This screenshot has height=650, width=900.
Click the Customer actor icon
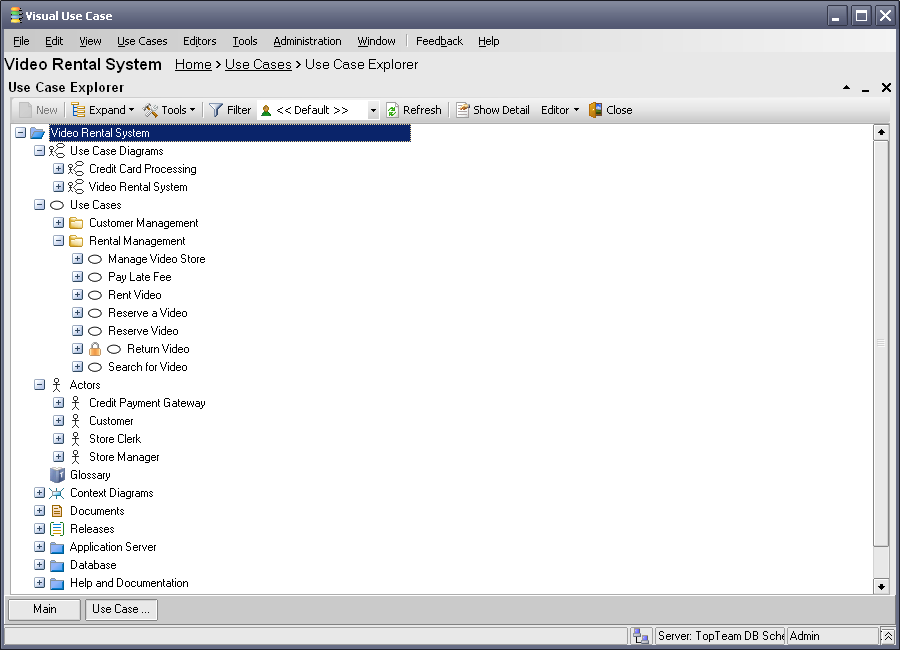pos(75,421)
